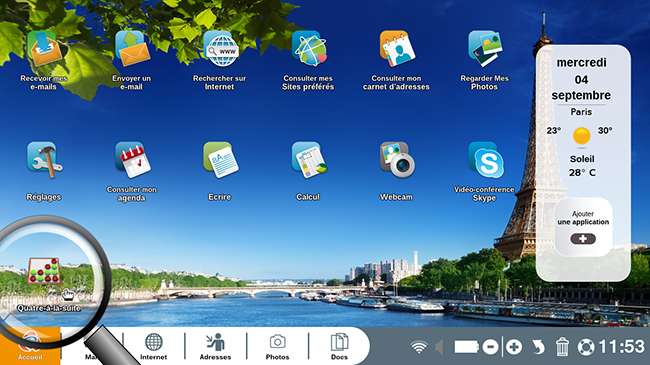
Task: Go to Accueil home tab
Action: pyautogui.click(x=30, y=347)
